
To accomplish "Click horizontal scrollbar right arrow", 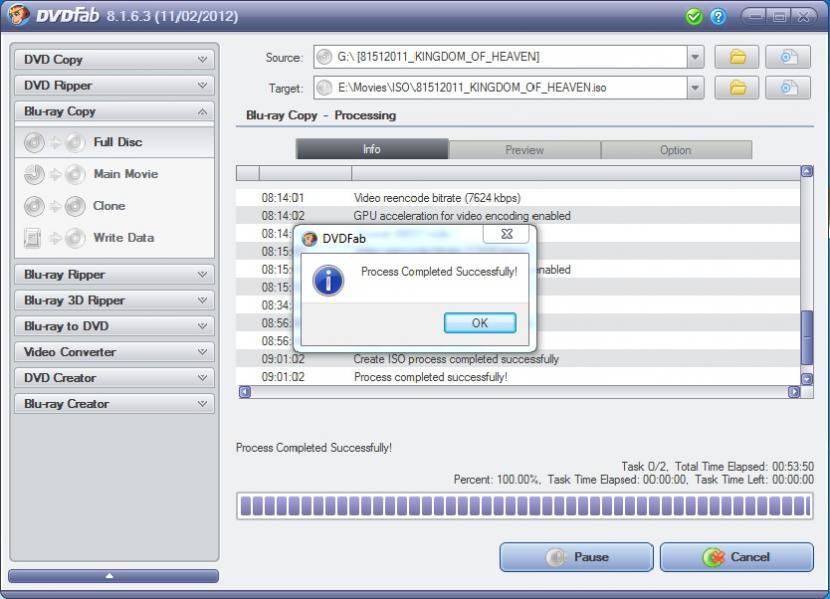I will tap(794, 392).
